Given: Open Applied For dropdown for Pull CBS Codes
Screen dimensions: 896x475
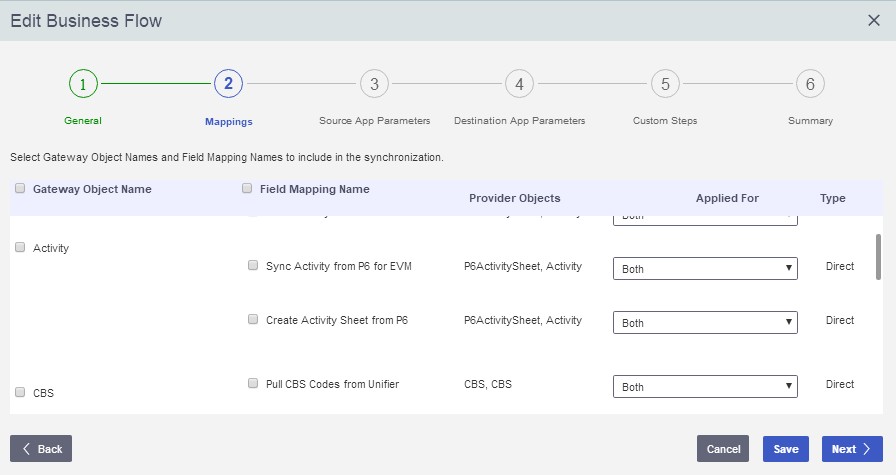Looking at the screenshot, I should [x=705, y=386].
